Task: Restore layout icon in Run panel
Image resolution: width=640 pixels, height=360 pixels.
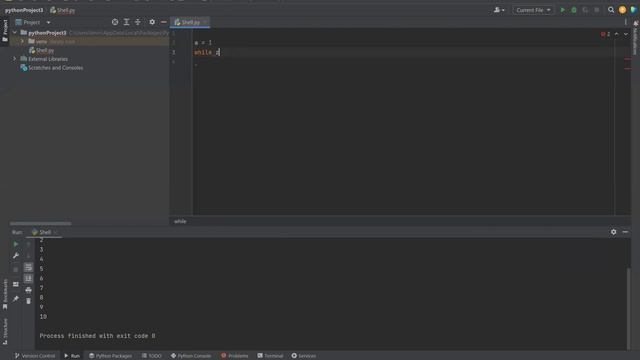Action: tap(16, 284)
